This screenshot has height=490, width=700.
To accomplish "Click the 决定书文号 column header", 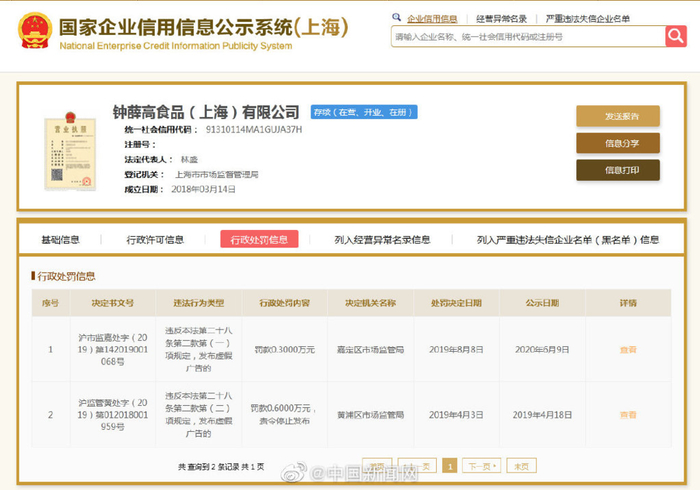I will tap(112, 303).
